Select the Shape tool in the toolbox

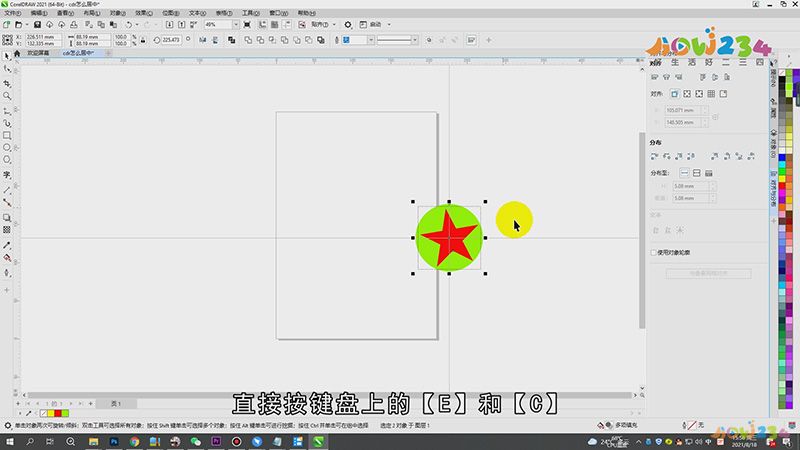click(x=7, y=69)
